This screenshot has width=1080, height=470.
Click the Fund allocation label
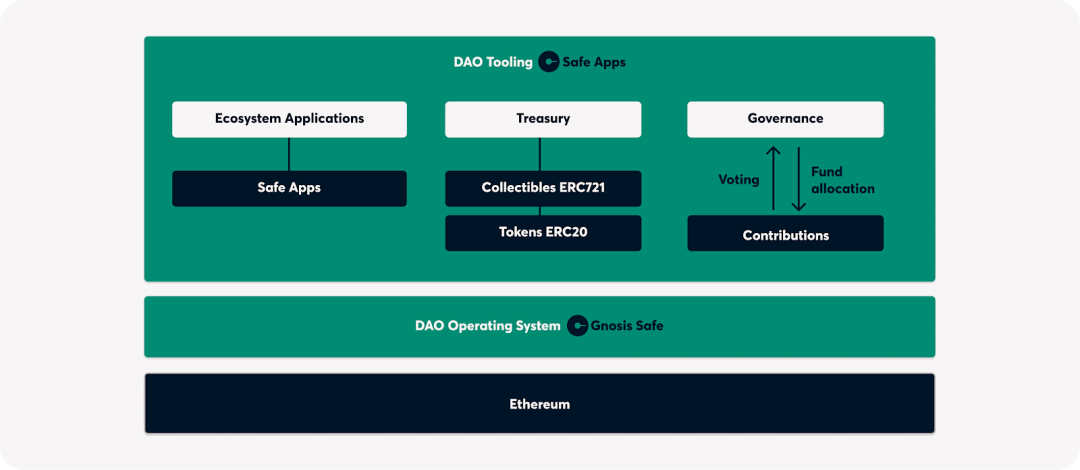pos(842,180)
